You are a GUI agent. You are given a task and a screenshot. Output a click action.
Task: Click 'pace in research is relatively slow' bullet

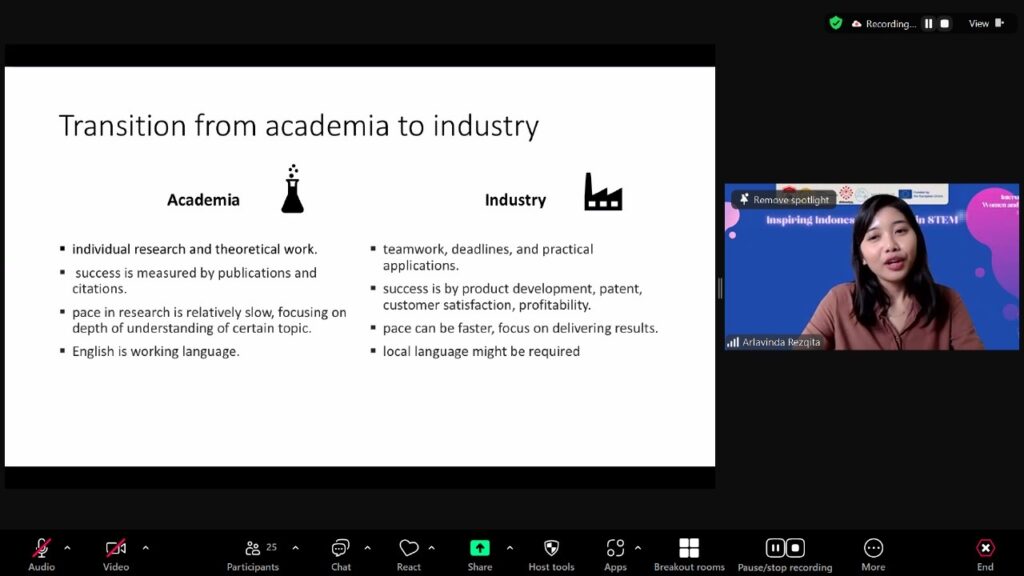tap(209, 320)
